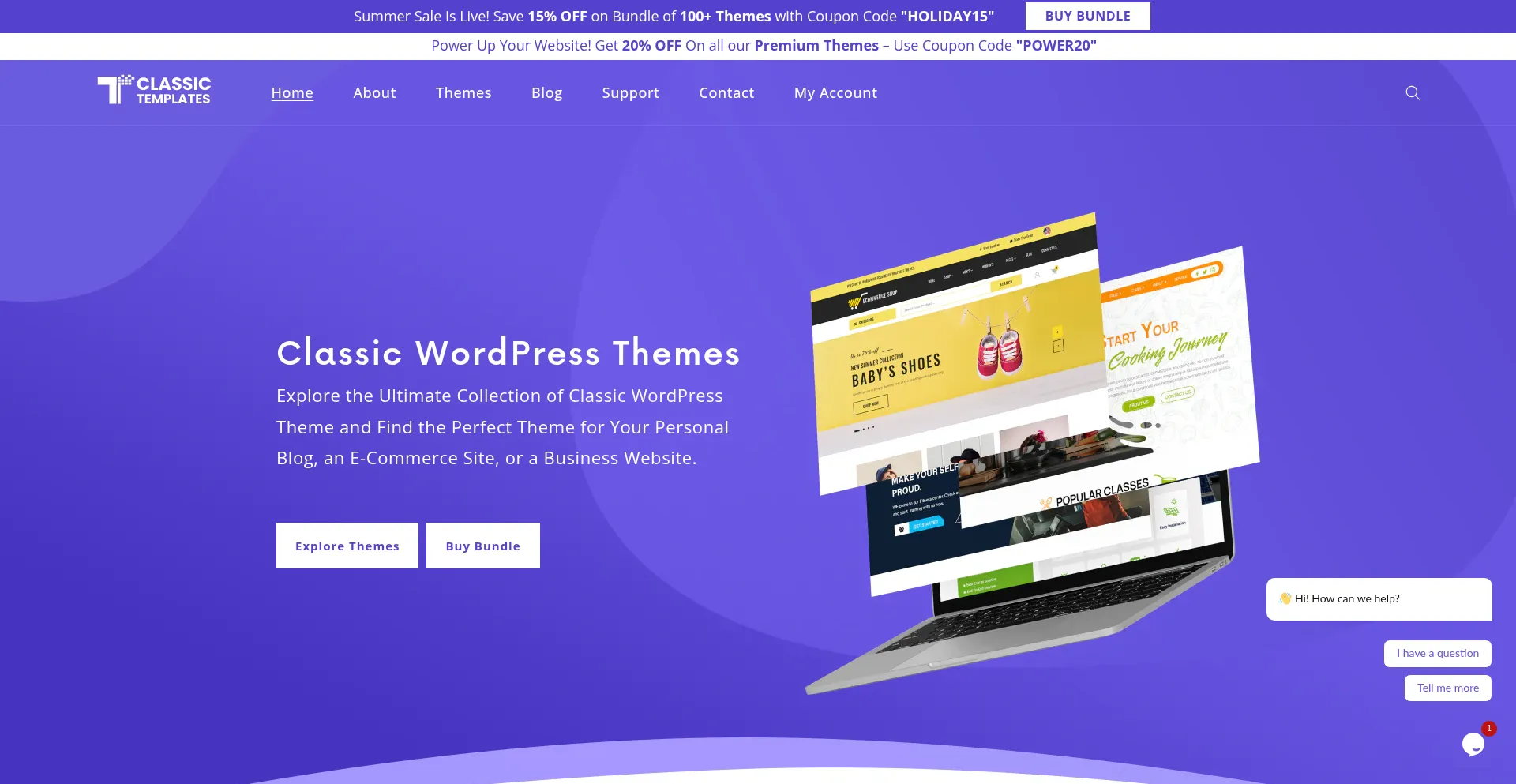Open the chat bubble launcher
This screenshot has width=1516, height=784.
[1473, 744]
